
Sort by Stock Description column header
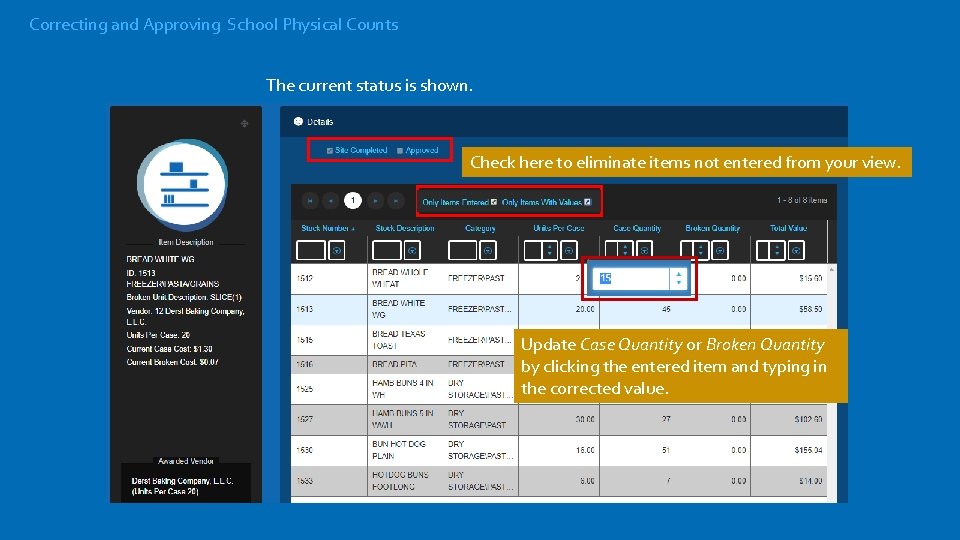click(x=405, y=228)
